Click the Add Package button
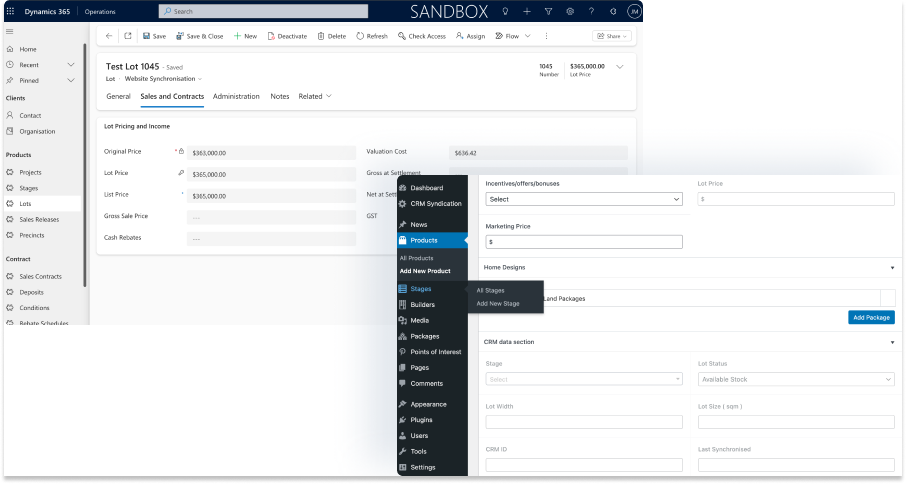The image size is (906, 484). pos(871,318)
